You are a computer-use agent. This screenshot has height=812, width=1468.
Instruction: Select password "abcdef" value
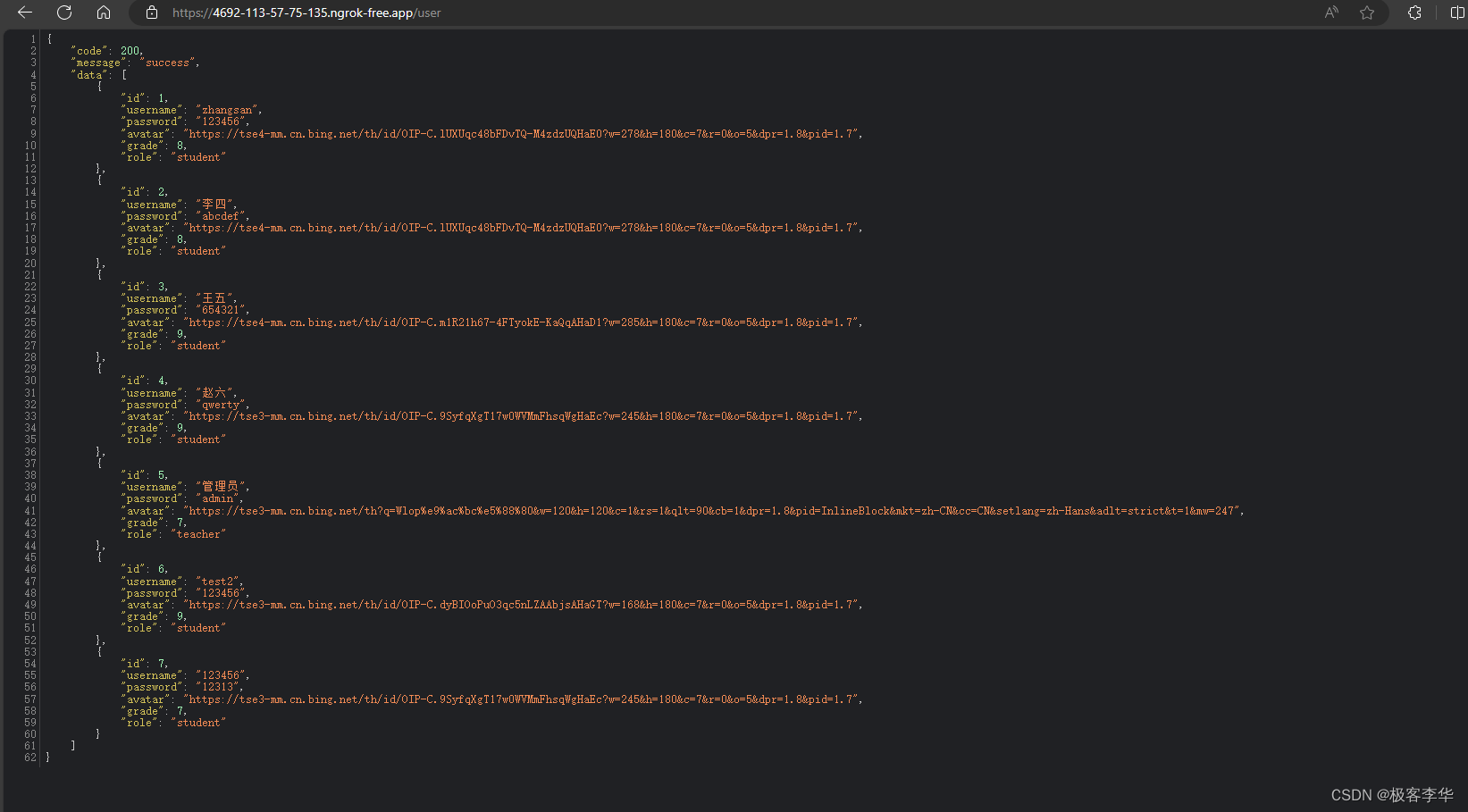pos(221,216)
